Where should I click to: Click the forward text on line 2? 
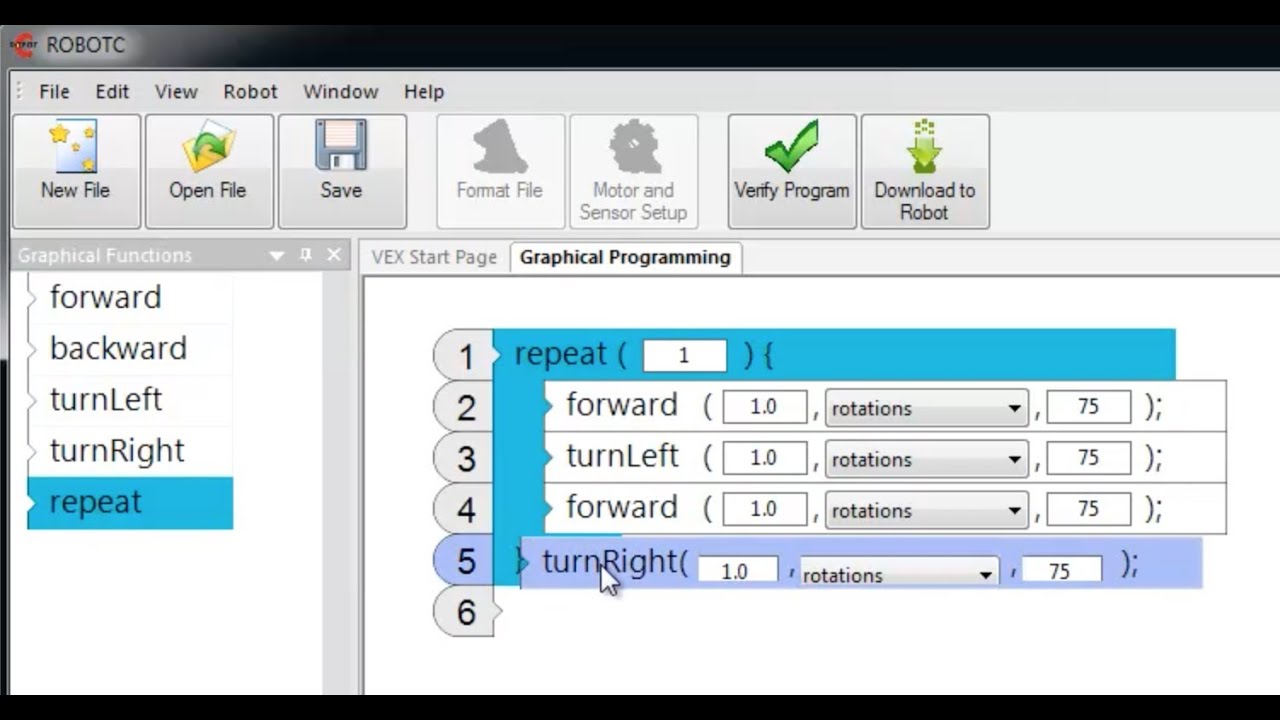click(x=622, y=405)
